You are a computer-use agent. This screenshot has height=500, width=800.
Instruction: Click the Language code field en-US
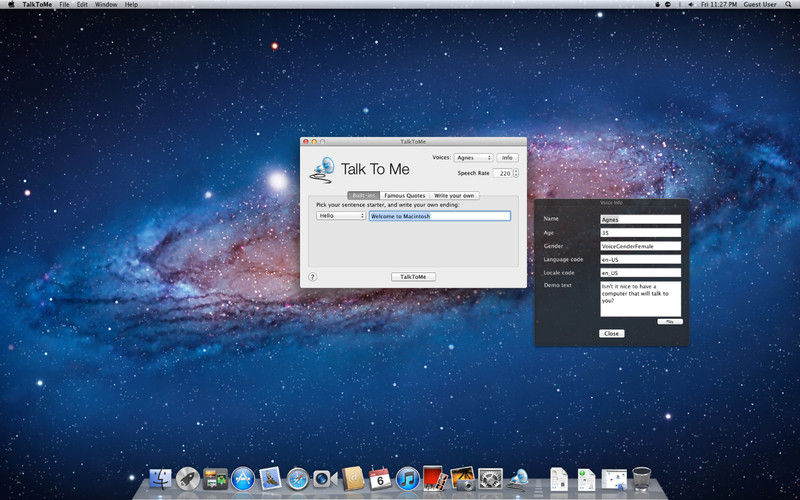pyautogui.click(x=641, y=259)
